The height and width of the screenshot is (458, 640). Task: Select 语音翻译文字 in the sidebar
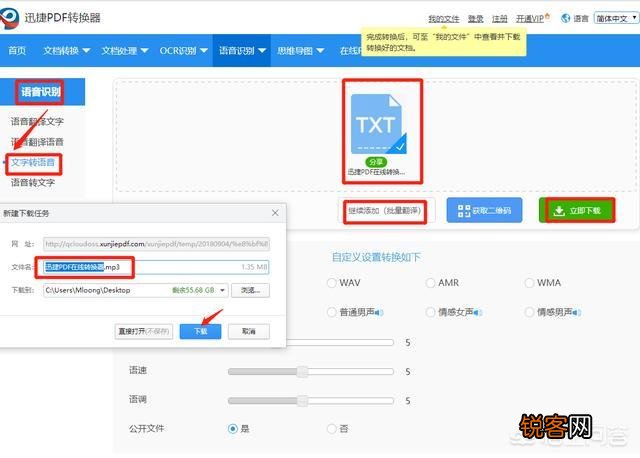coord(37,121)
